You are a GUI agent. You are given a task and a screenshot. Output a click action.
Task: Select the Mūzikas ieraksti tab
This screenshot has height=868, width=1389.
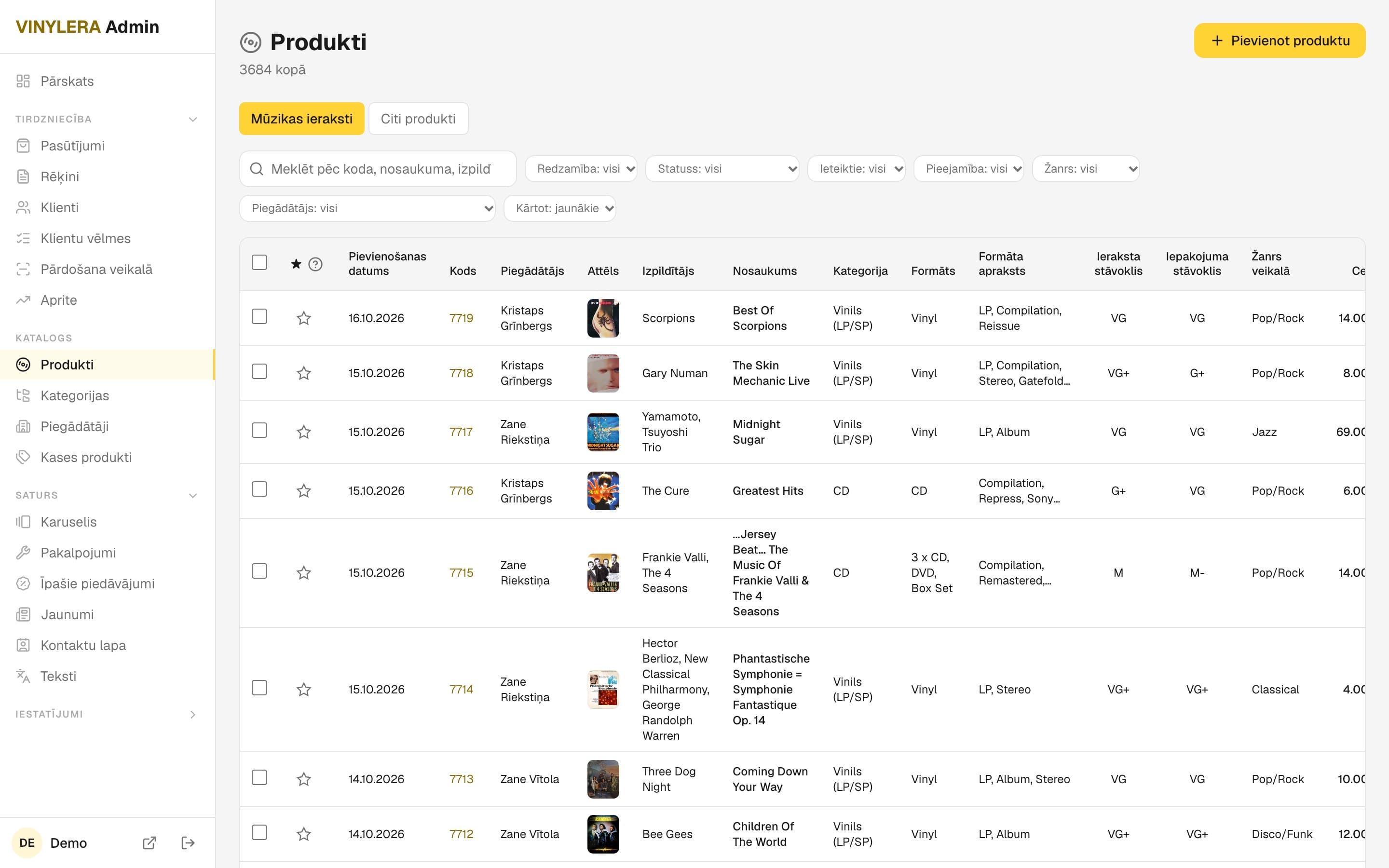pos(302,119)
